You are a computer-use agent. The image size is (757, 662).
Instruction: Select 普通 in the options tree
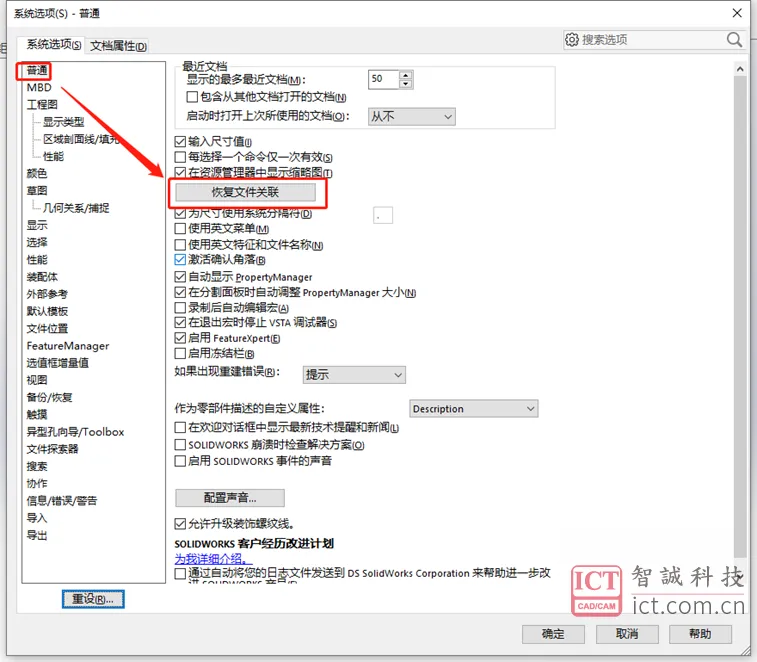click(37, 70)
